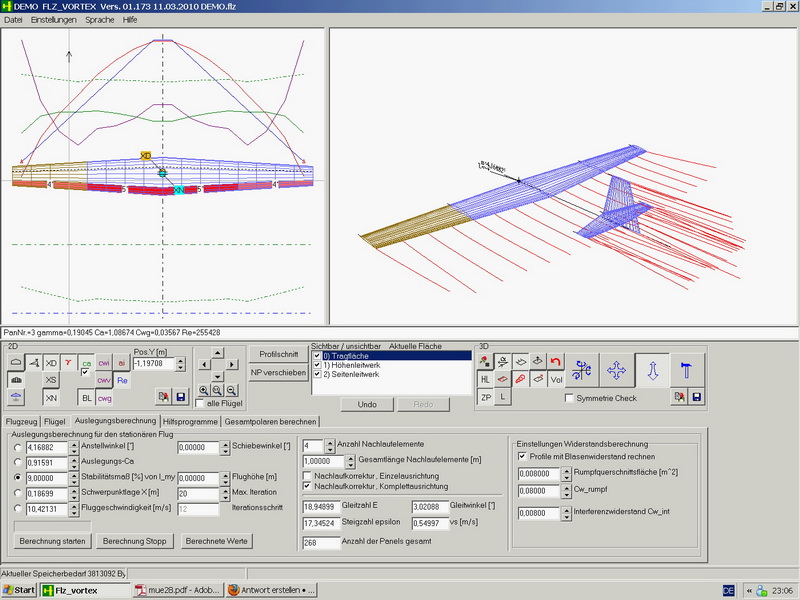Click the Berechnung starten button

tap(54, 541)
